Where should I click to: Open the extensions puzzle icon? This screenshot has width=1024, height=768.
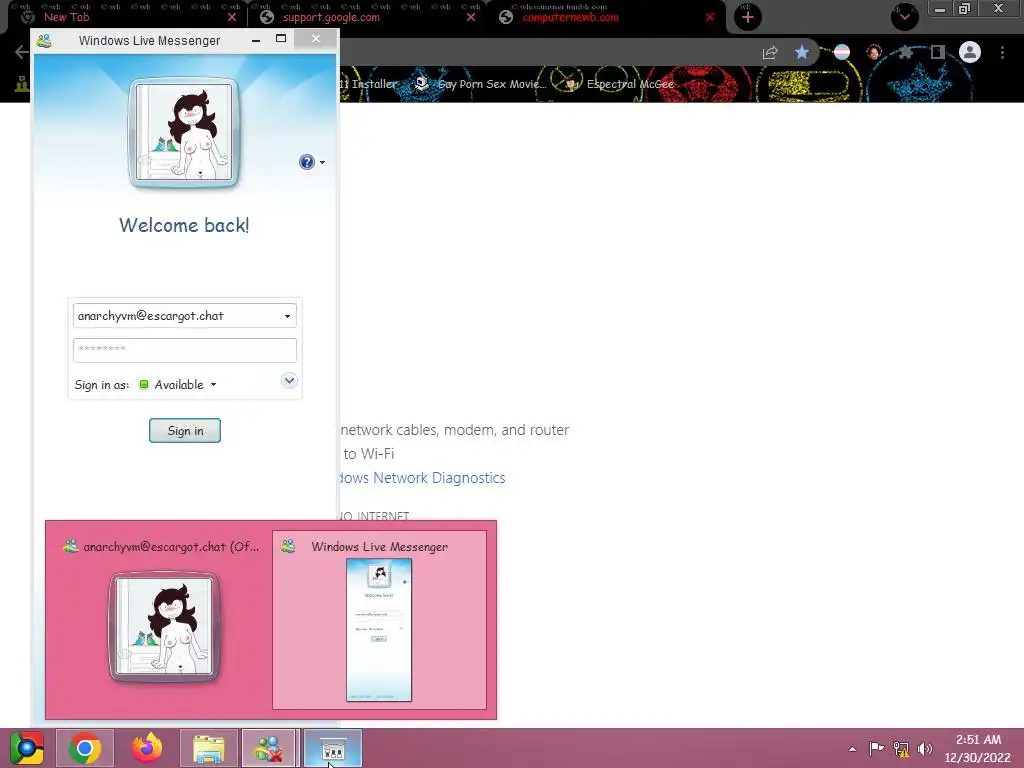905,52
